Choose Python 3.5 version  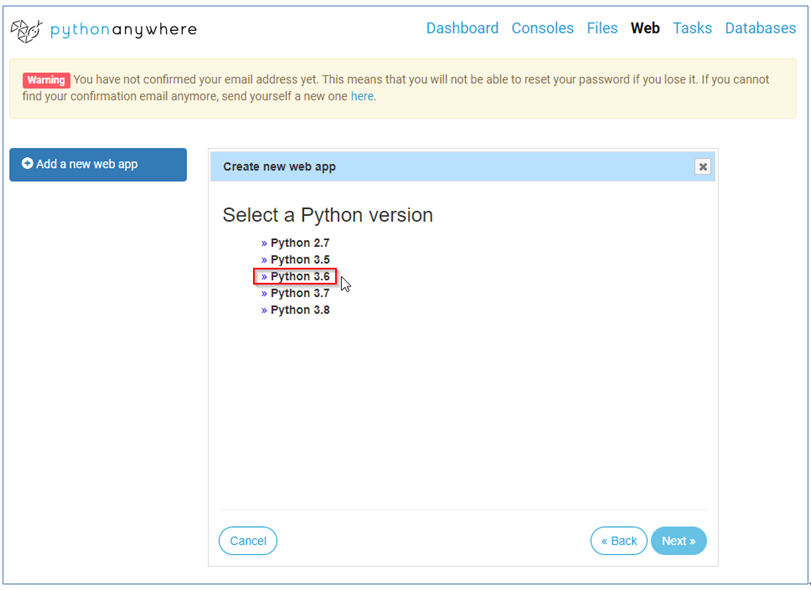click(299, 260)
